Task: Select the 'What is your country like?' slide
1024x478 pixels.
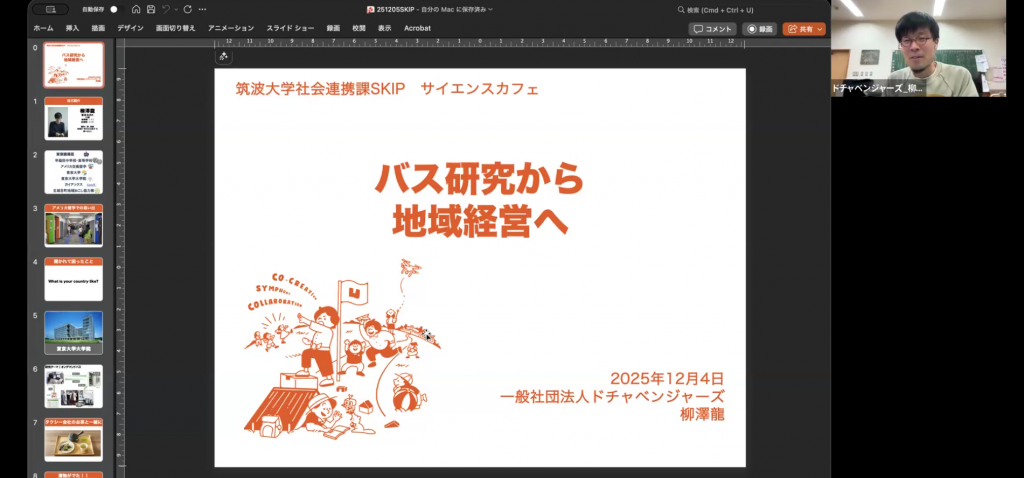Action: [x=73, y=280]
